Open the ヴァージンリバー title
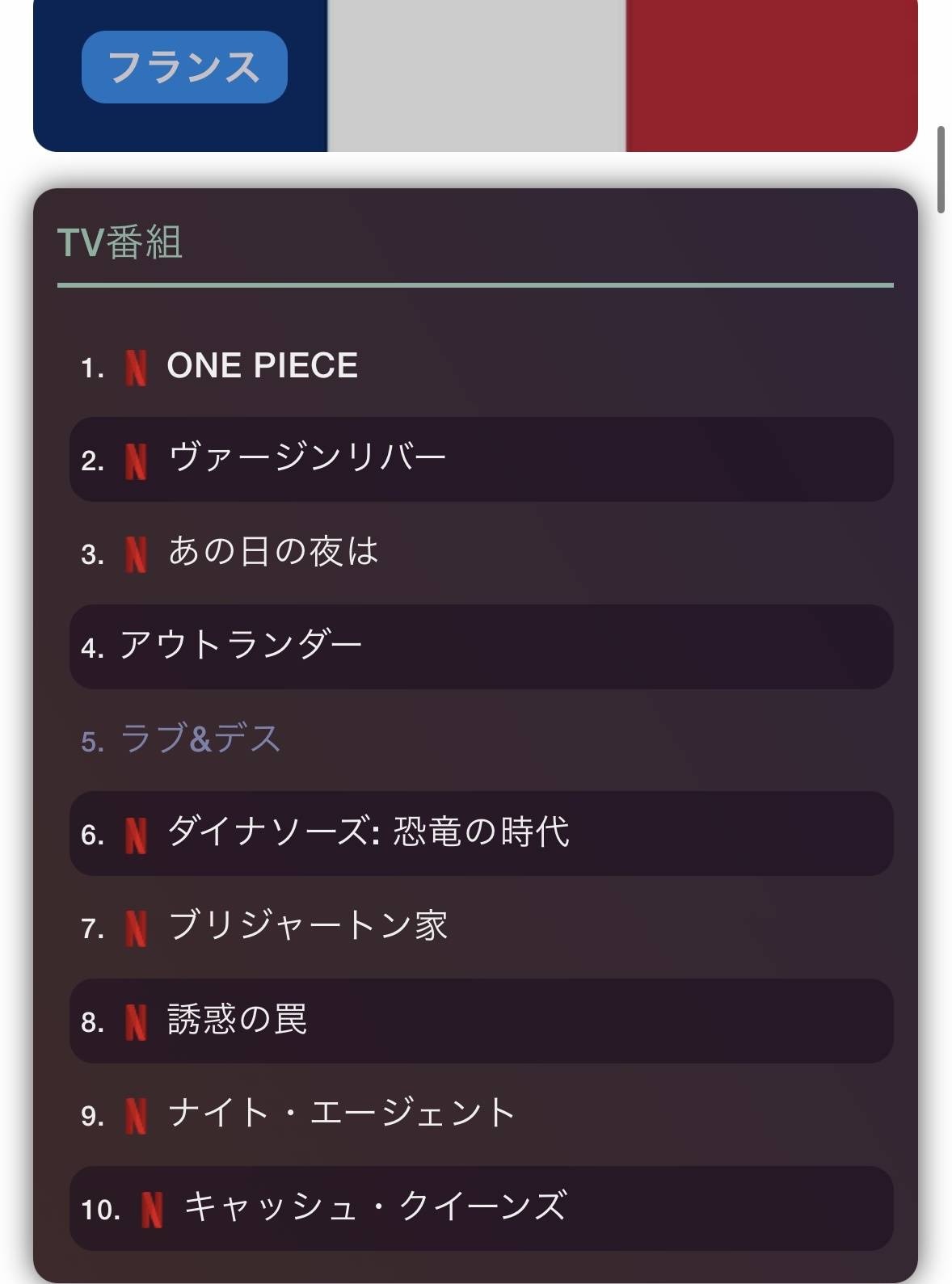Image resolution: width=952 pixels, height=1284 pixels. coord(307,459)
